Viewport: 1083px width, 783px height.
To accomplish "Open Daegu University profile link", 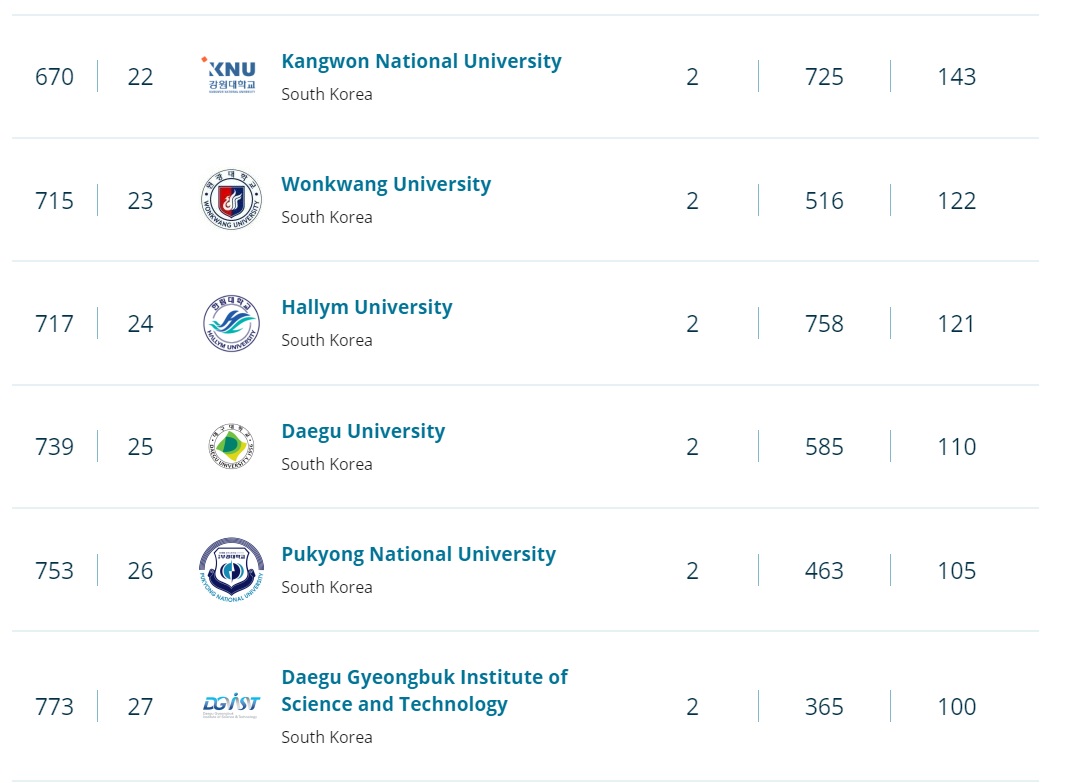I will pos(363,432).
